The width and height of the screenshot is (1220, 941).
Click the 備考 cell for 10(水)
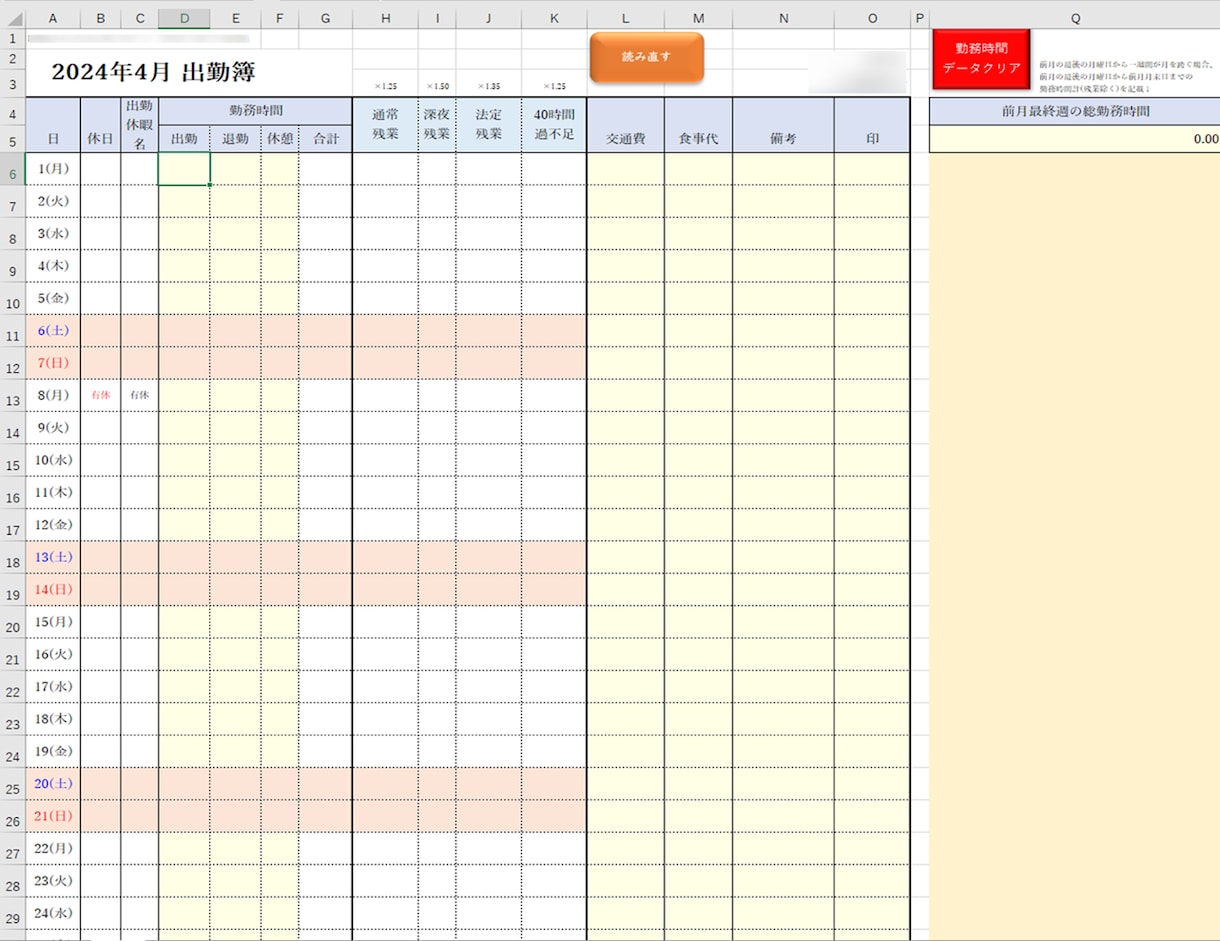(783, 460)
